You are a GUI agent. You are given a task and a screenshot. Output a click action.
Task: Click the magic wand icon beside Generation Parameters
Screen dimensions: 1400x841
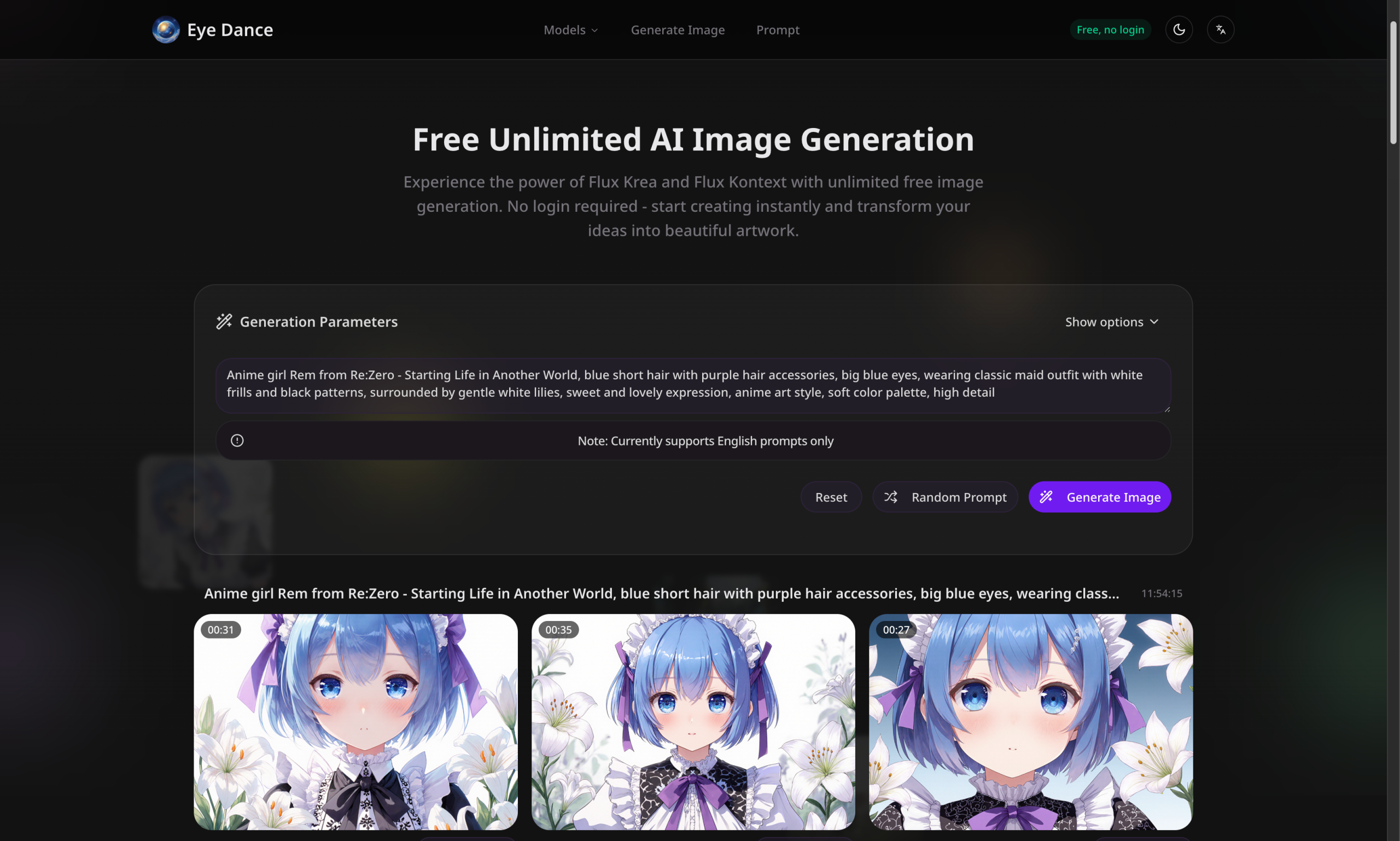pos(224,321)
